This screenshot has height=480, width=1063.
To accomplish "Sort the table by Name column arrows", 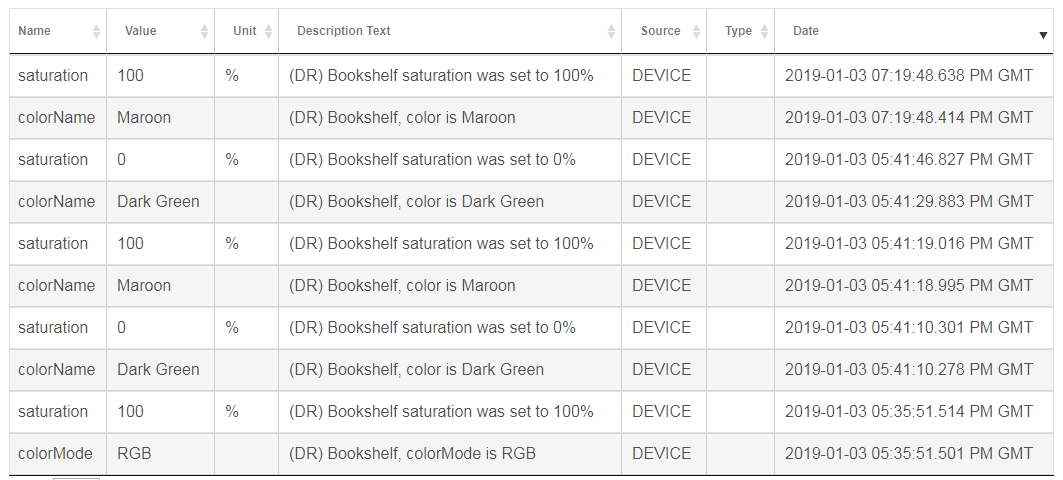I will pos(96,32).
